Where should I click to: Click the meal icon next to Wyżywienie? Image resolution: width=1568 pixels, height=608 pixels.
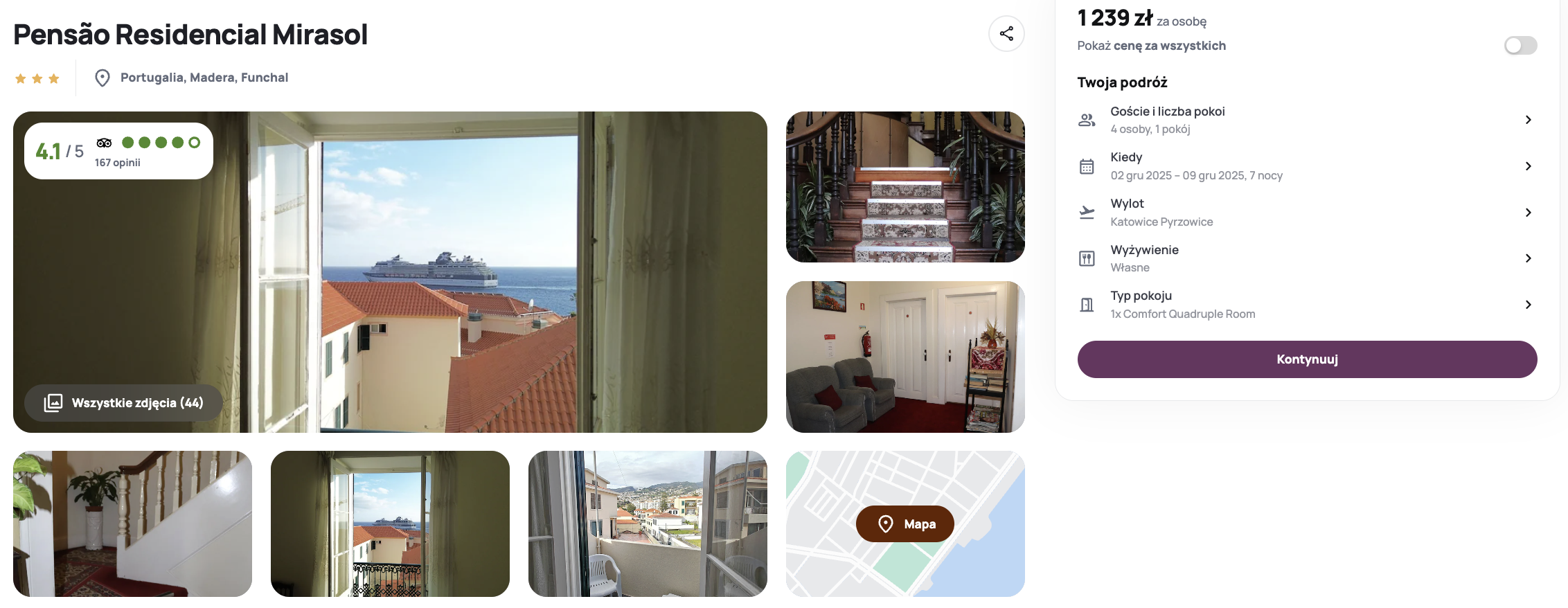pyautogui.click(x=1087, y=258)
